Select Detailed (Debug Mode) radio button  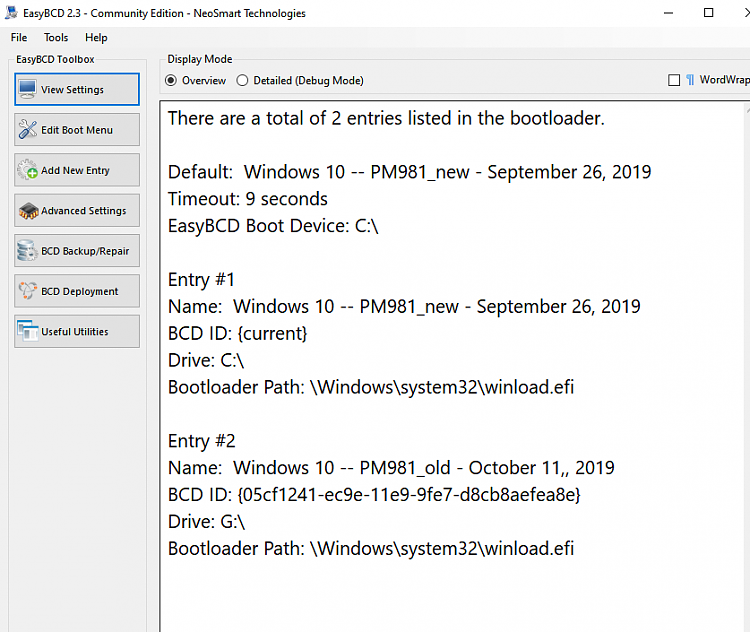click(243, 80)
